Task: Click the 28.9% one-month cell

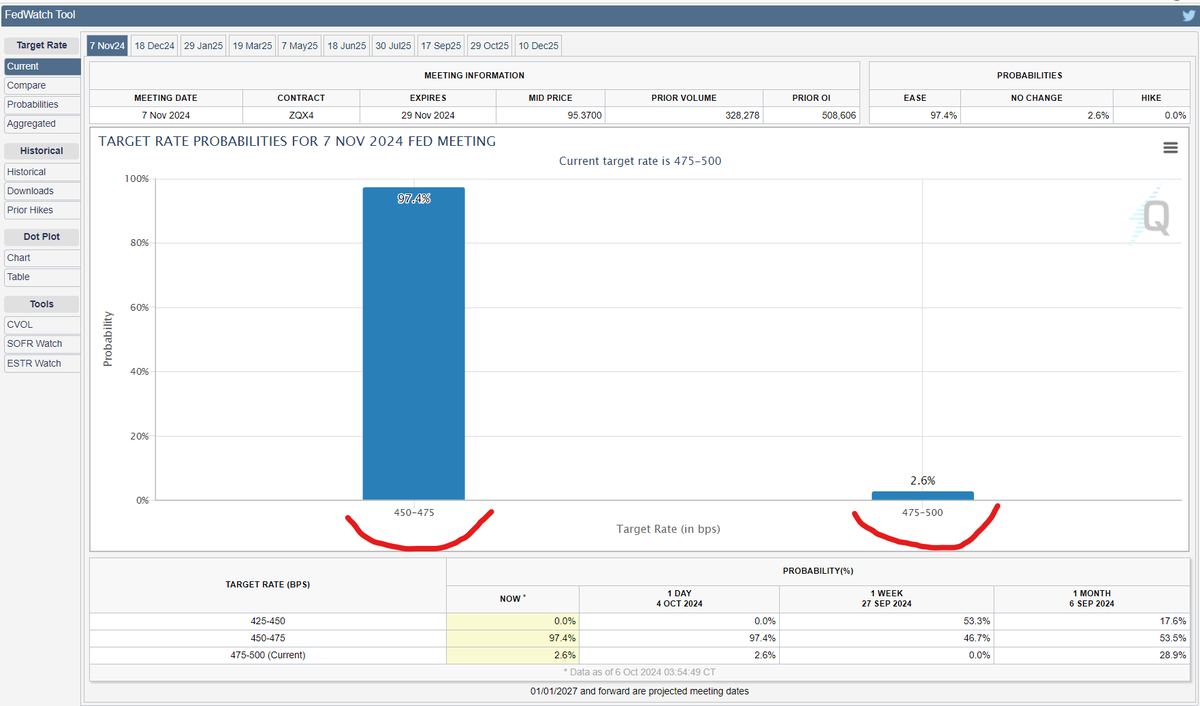Action: click(1094, 655)
